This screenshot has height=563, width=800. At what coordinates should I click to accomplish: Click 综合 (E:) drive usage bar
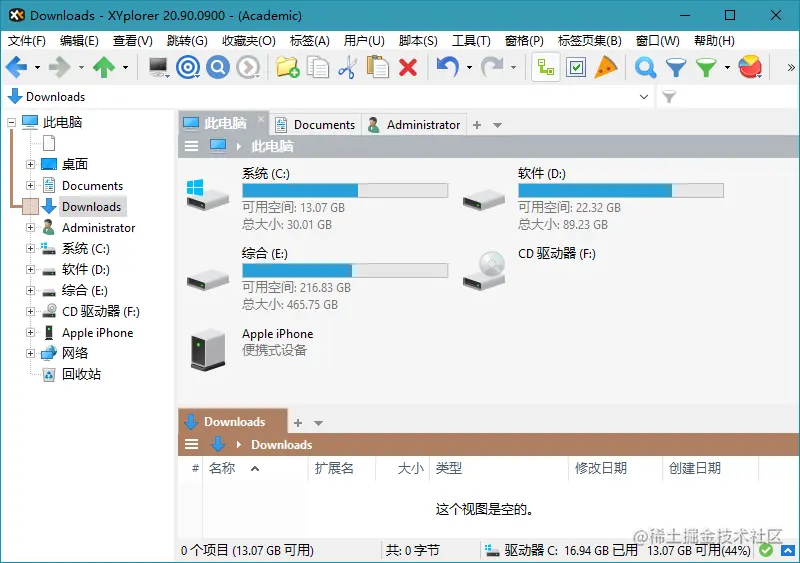pos(345,271)
